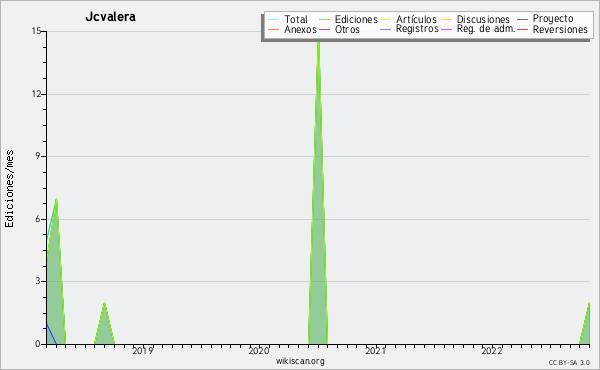
Task: Click the red Reversiones legend line swatch
Action: click(522, 29)
